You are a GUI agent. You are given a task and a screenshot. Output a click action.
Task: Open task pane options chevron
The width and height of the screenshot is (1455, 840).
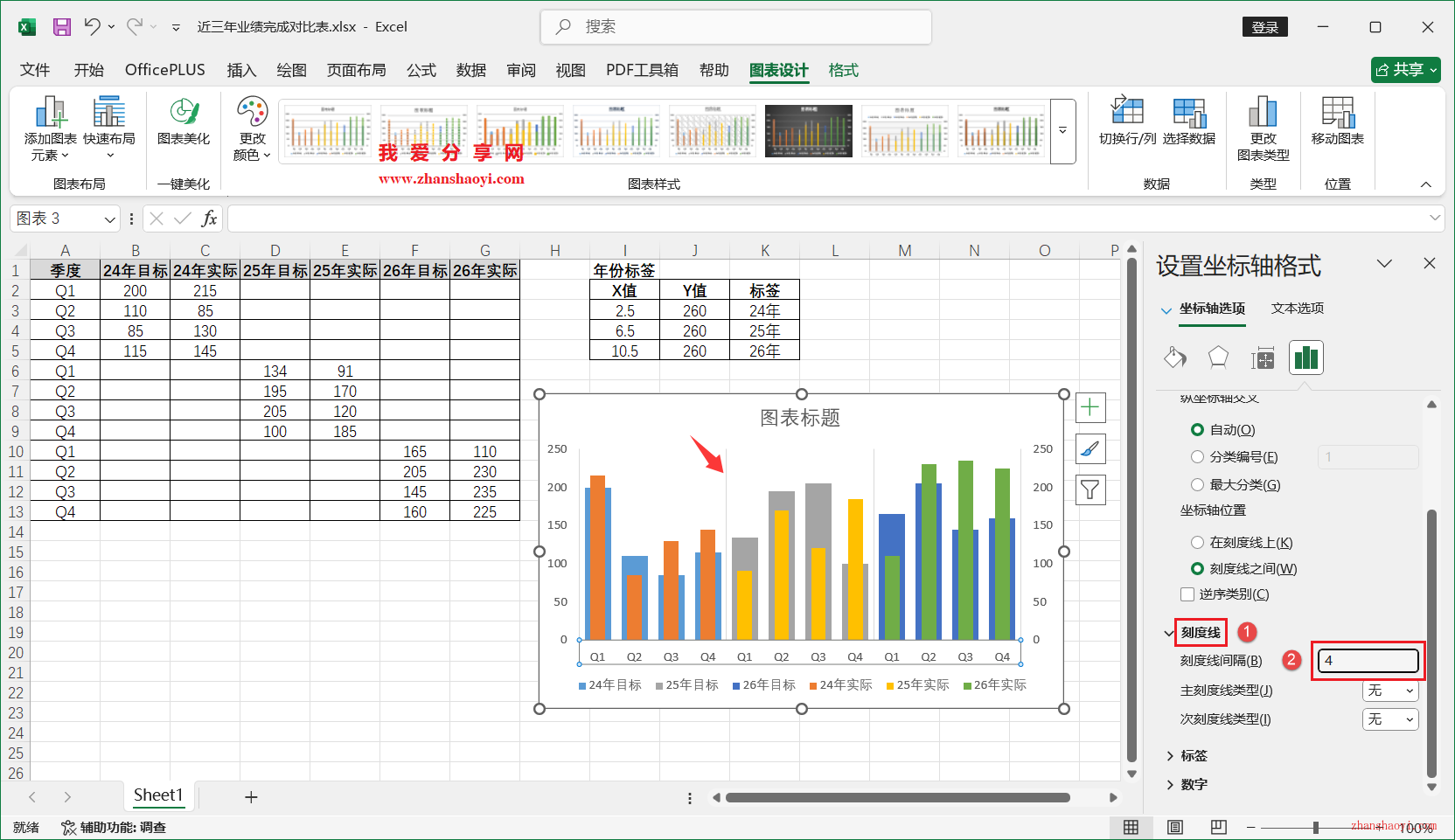tap(1384, 264)
